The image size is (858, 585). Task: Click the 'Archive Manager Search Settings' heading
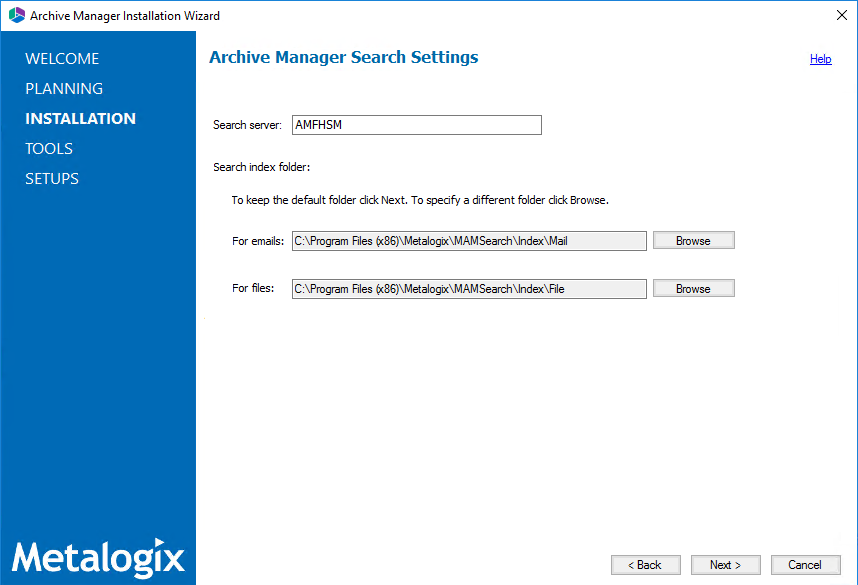tap(344, 57)
